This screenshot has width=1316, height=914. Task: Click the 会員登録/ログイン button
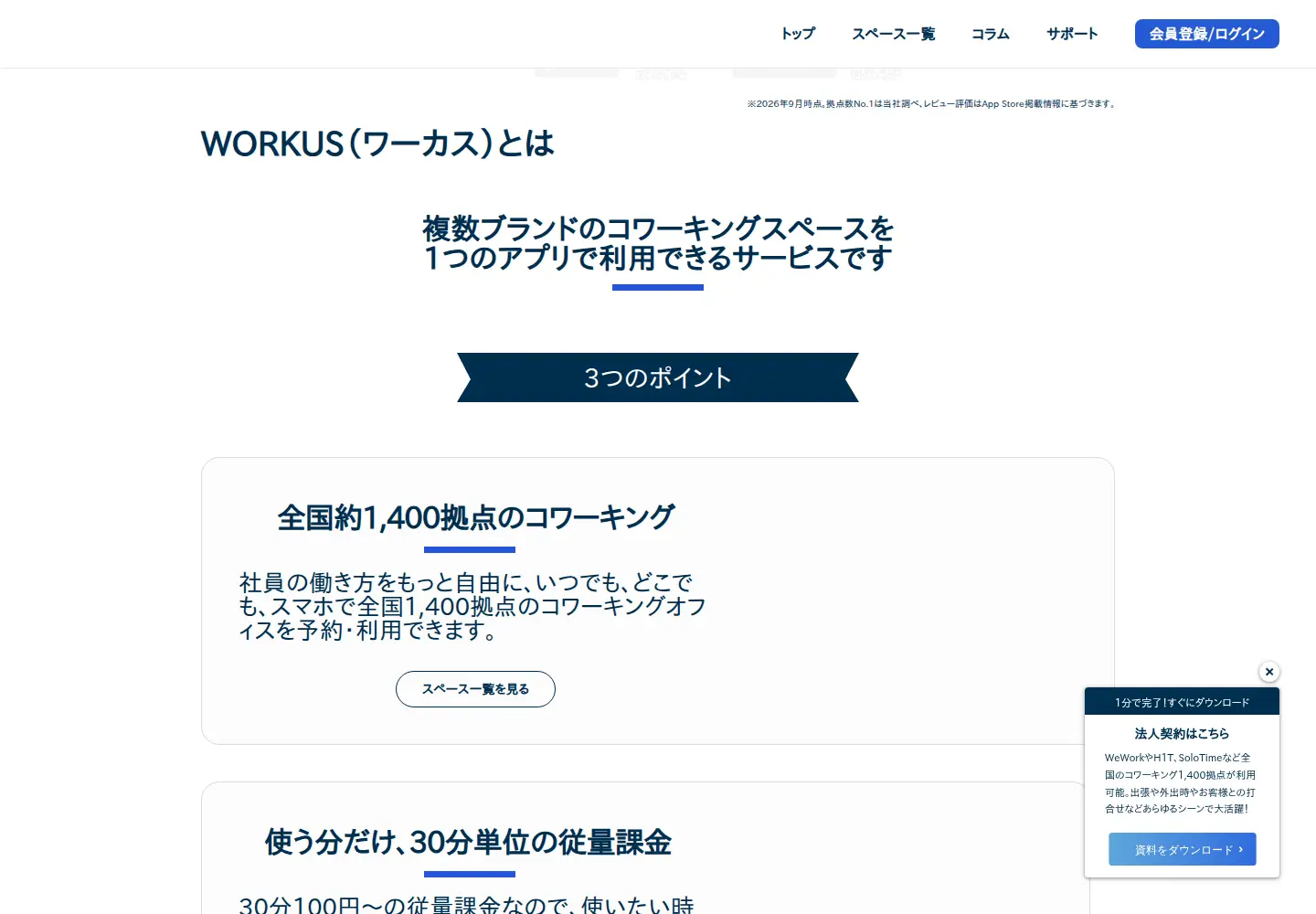tap(1206, 34)
